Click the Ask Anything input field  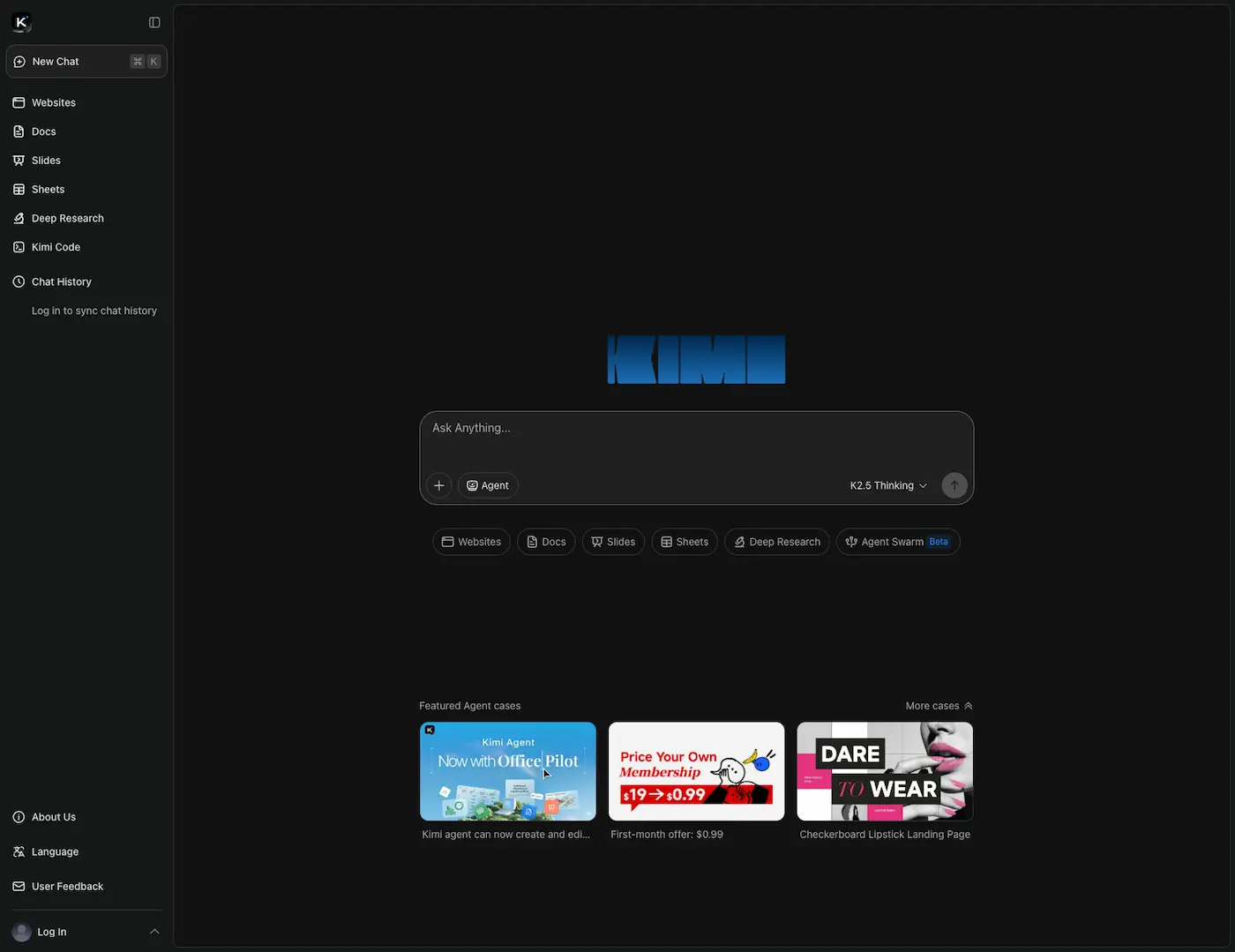[x=695, y=439]
